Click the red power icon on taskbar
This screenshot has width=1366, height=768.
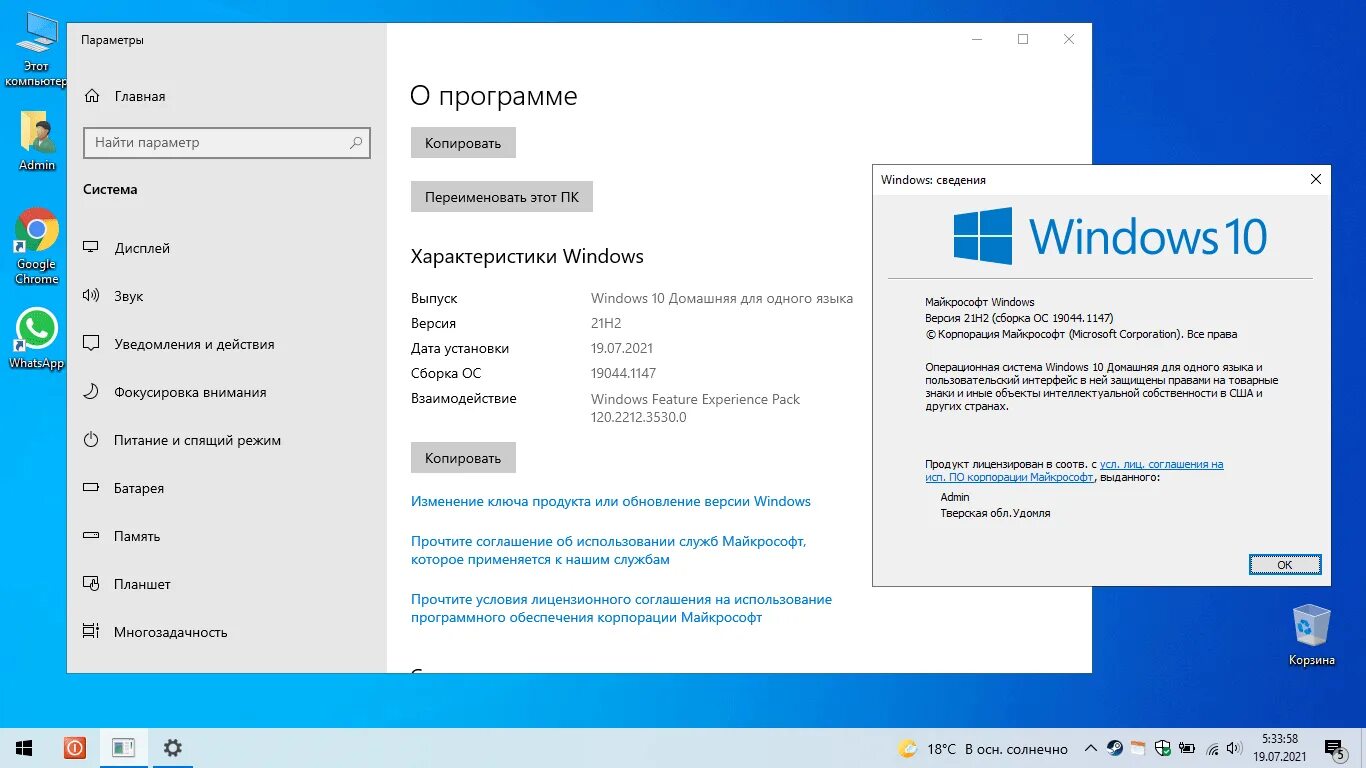75,748
